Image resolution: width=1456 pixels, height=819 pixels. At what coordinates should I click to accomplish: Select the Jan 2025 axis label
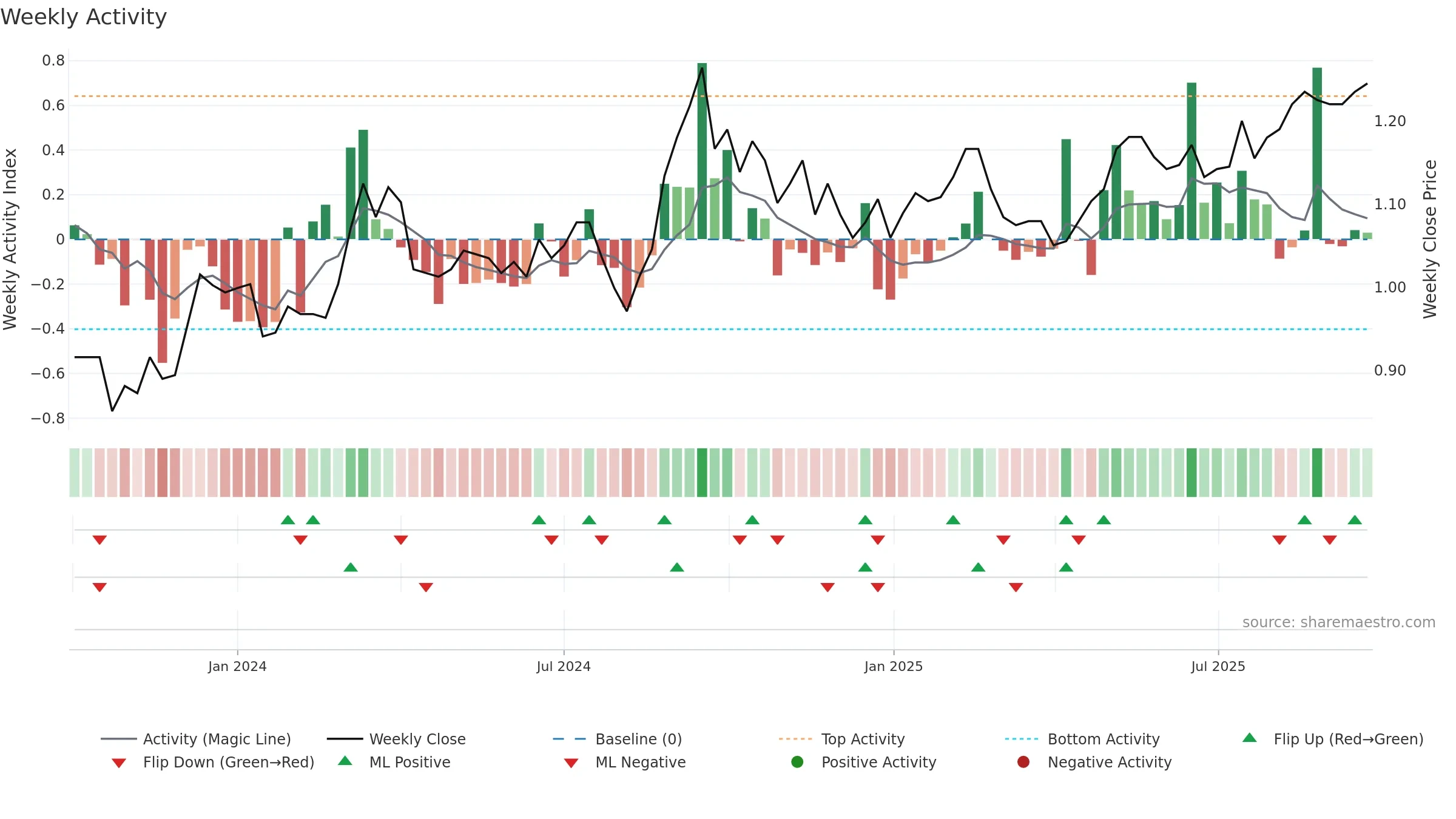point(894,667)
